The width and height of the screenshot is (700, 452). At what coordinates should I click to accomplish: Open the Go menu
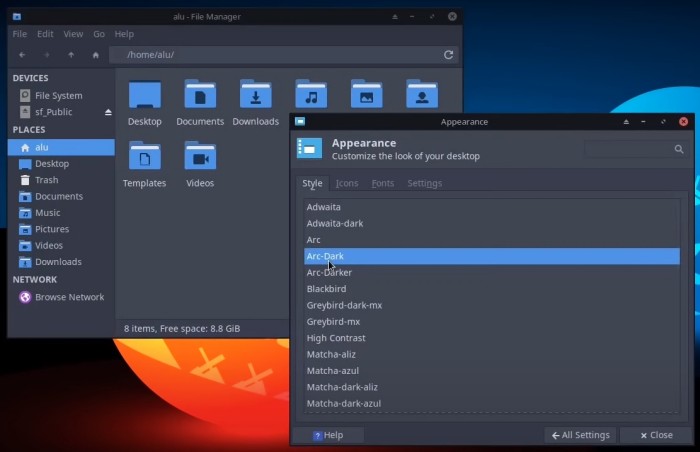(99, 34)
